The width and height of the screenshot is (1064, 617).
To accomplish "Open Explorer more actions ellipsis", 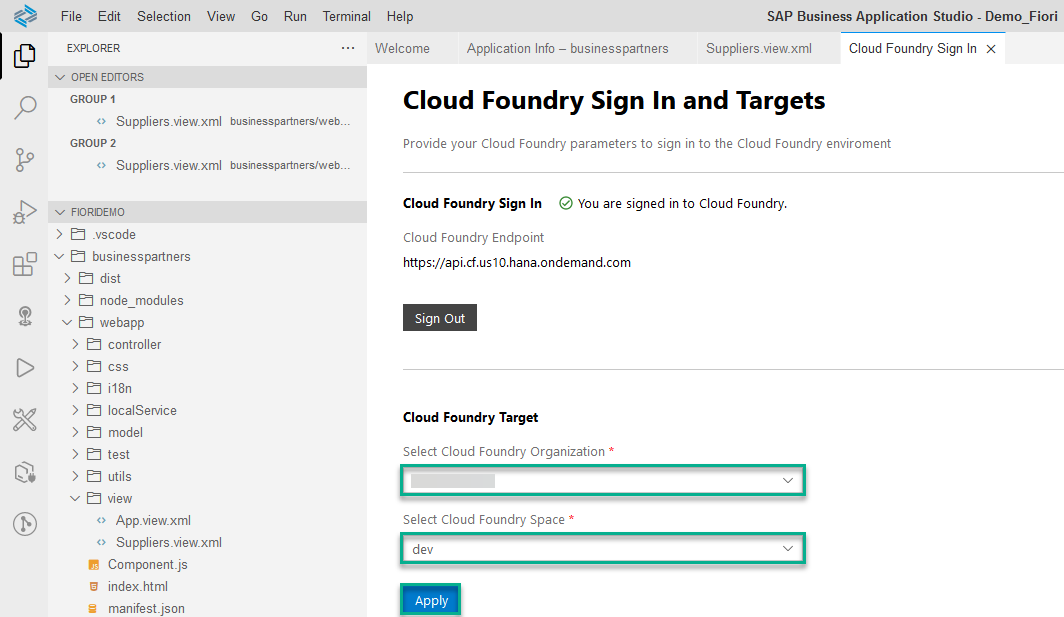I will click(348, 48).
